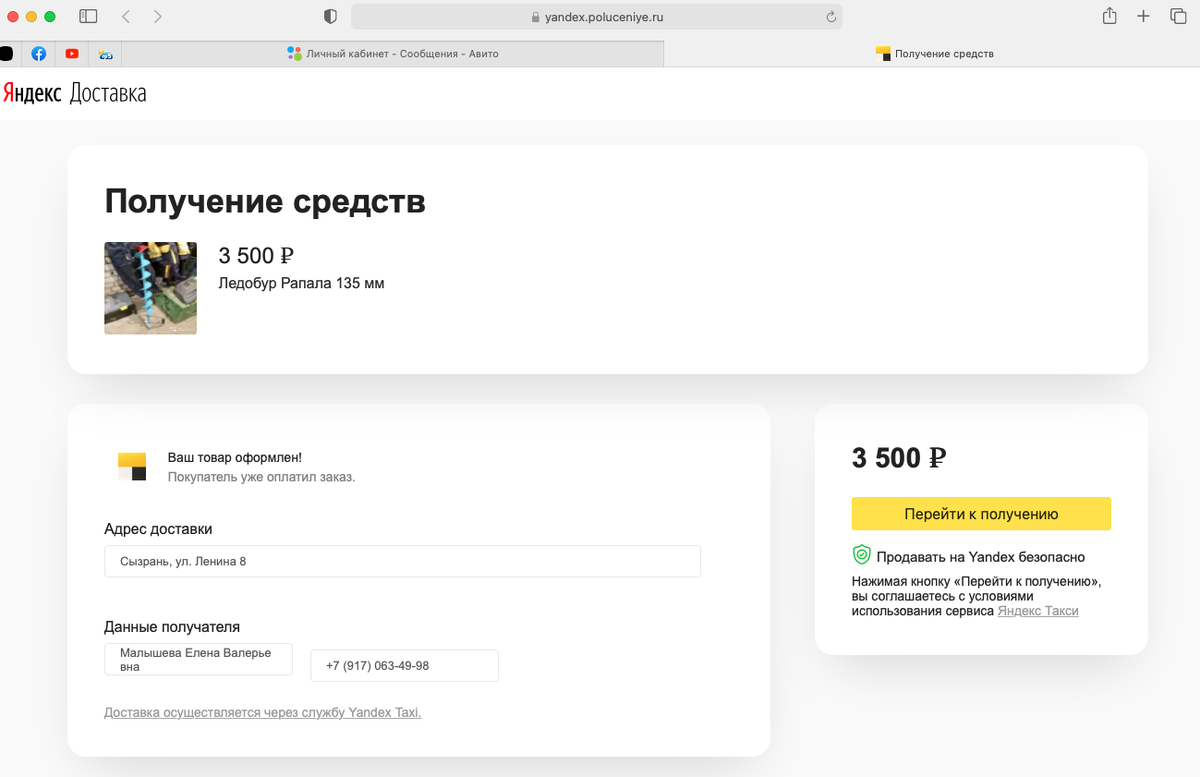Click the yellow-black logo beside Ваш товар оформлен
This screenshot has width=1200, height=777.
[x=132, y=466]
